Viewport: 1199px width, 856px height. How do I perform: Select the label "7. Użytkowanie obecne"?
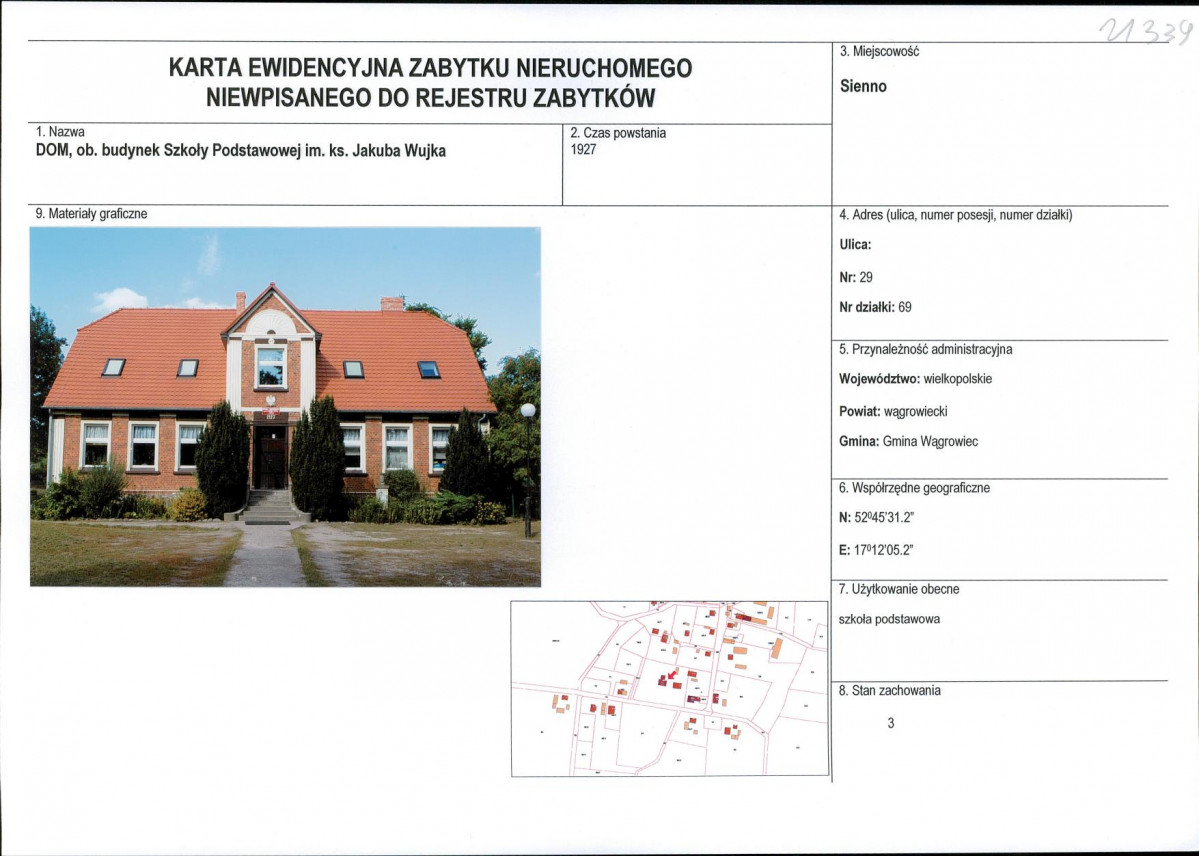(x=899, y=590)
